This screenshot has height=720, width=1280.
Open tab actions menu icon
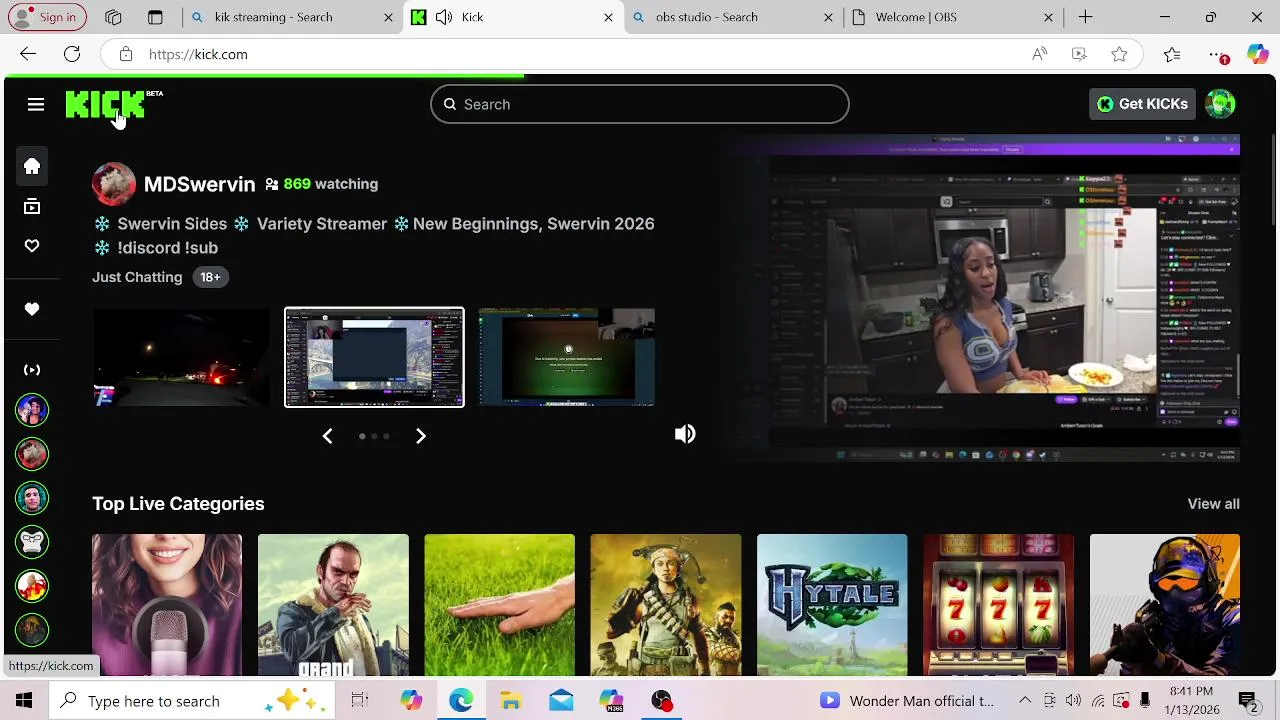point(155,17)
